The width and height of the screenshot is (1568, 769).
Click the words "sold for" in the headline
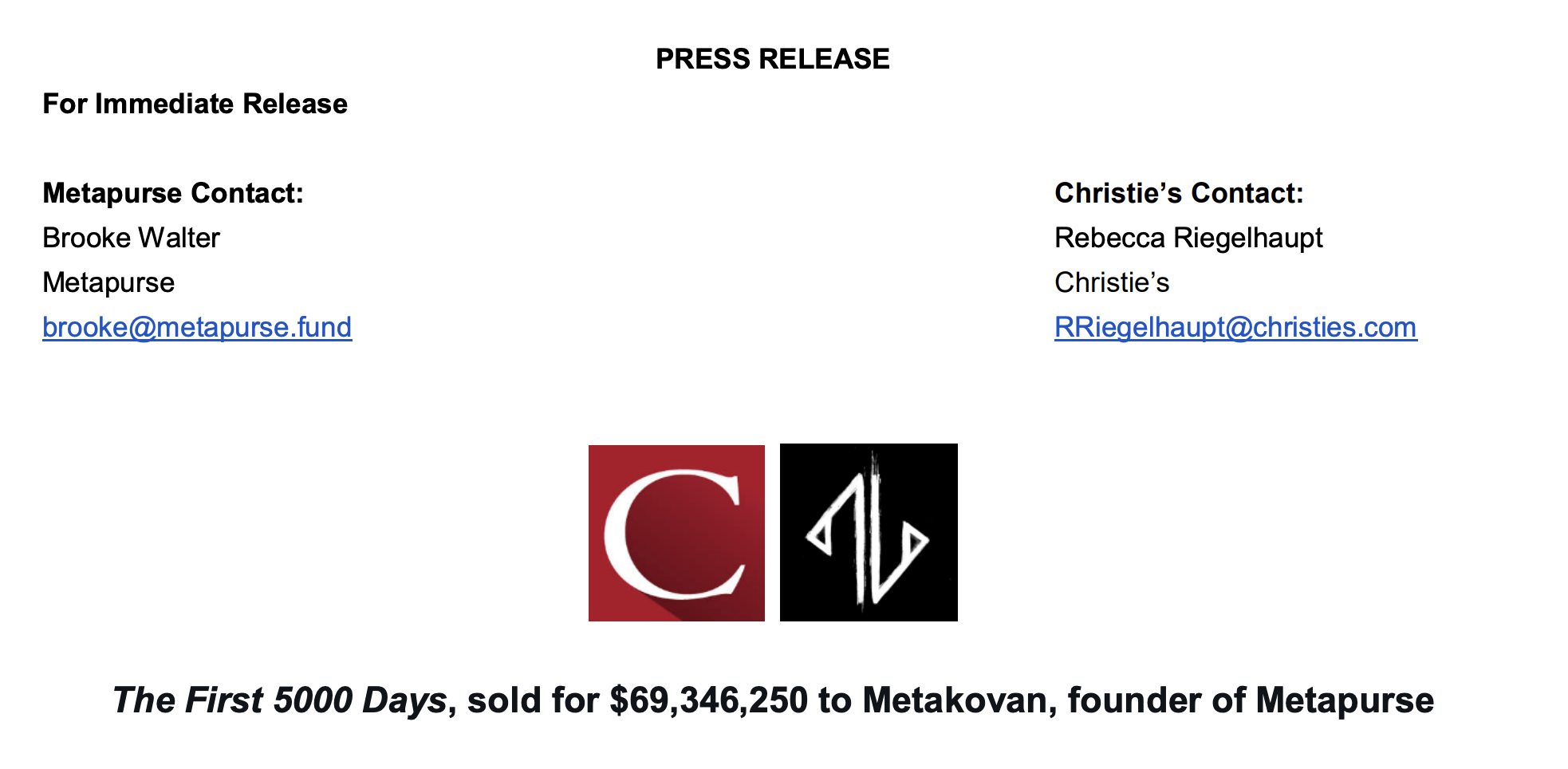pos(533,700)
